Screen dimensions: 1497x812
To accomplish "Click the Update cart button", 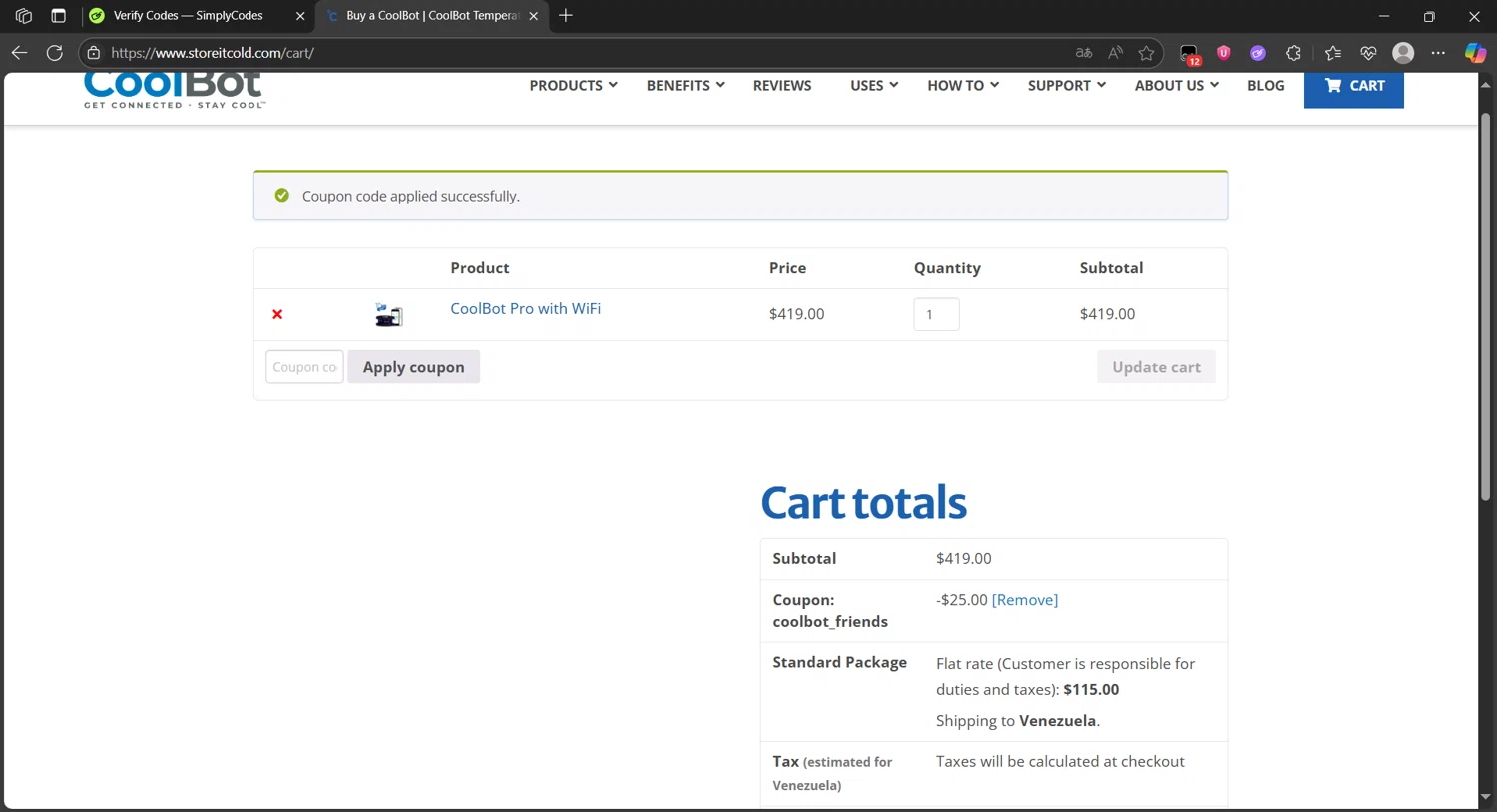I will (x=1156, y=367).
